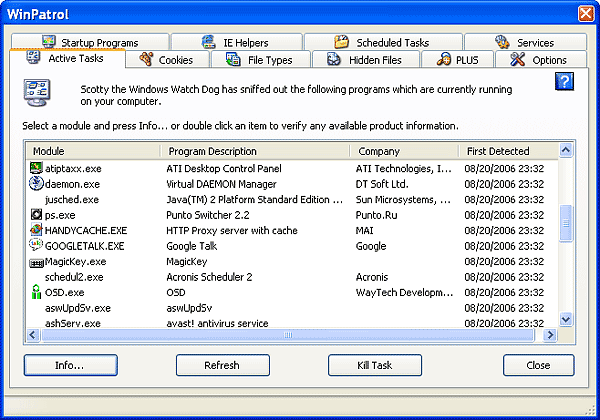The height and width of the screenshot is (420, 600).
Task: Click the MAI company cell
Action: pos(364,230)
